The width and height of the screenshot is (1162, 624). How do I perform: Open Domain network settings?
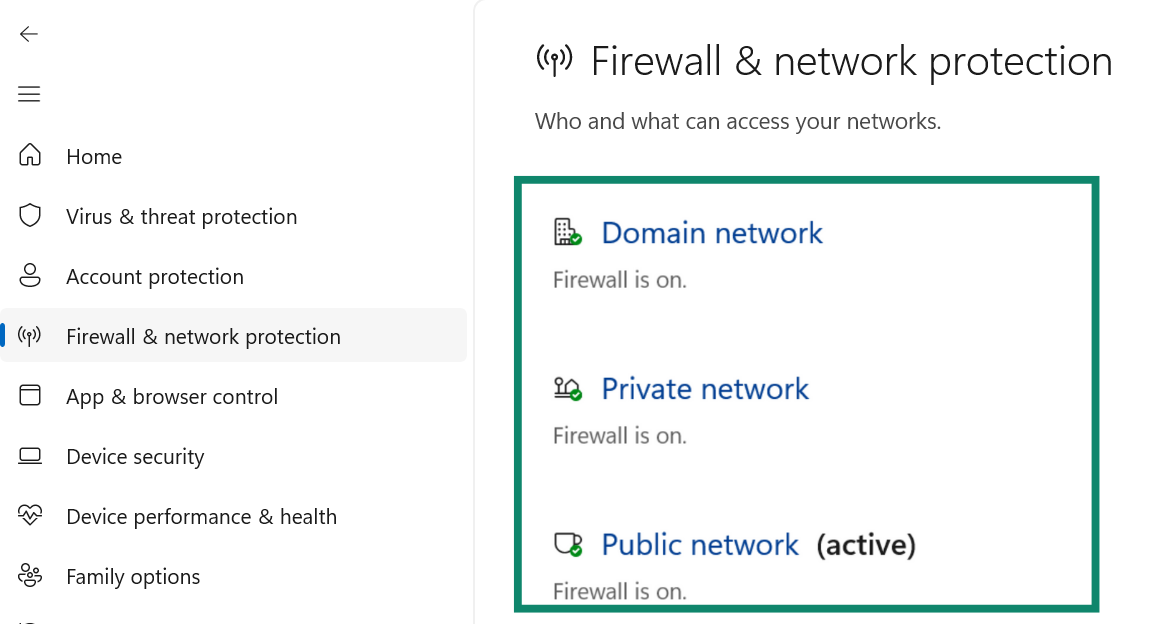(x=711, y=232)
